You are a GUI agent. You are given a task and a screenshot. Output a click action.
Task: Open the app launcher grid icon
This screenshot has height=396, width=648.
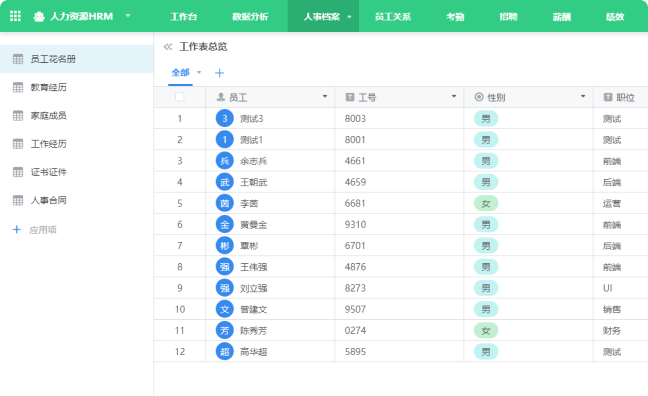click(15, 16)
